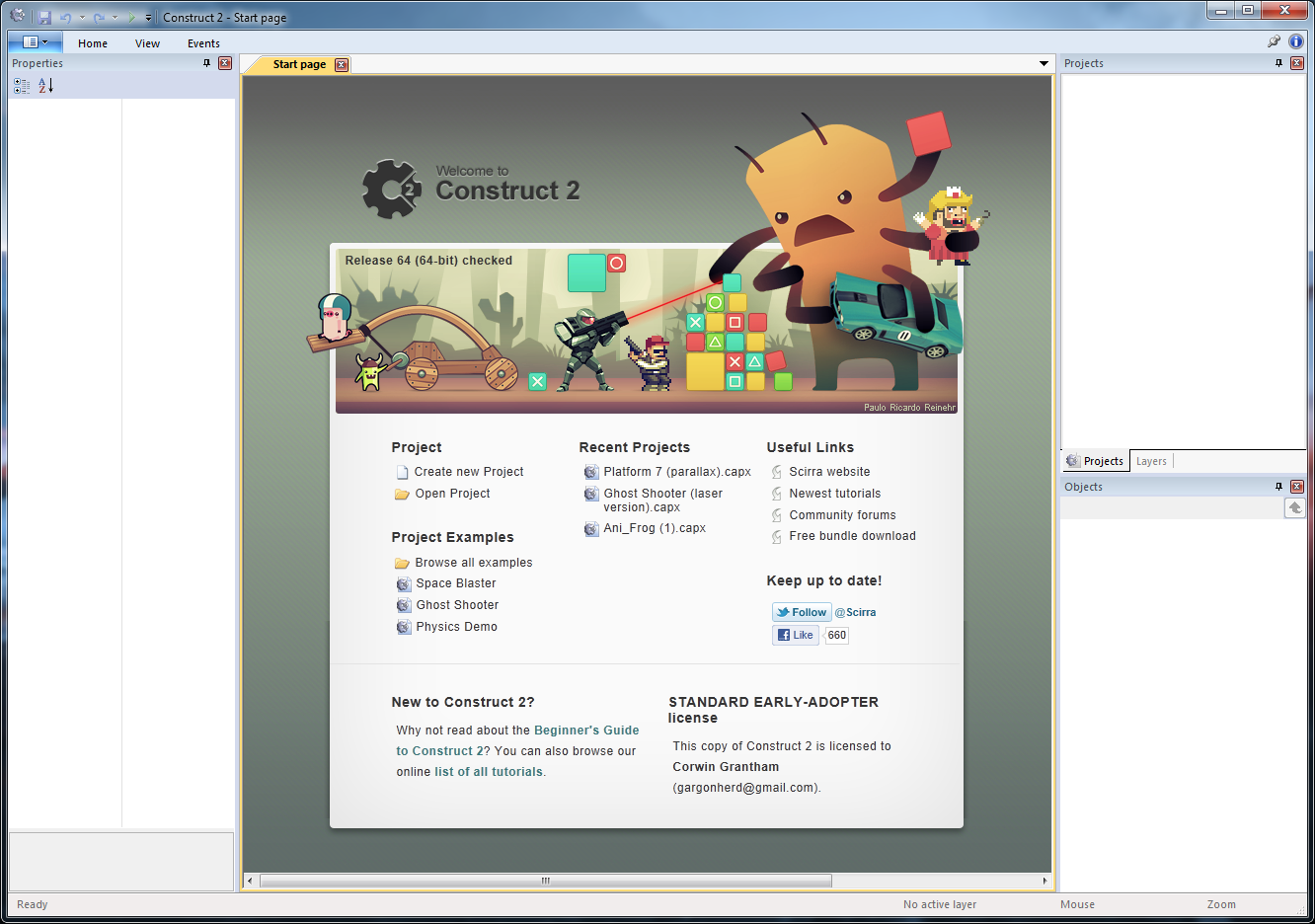Open the Ghost Shooter example project
Viewport: 1315px width, 924px height.
pyautogui.click(x=457, y=605)
